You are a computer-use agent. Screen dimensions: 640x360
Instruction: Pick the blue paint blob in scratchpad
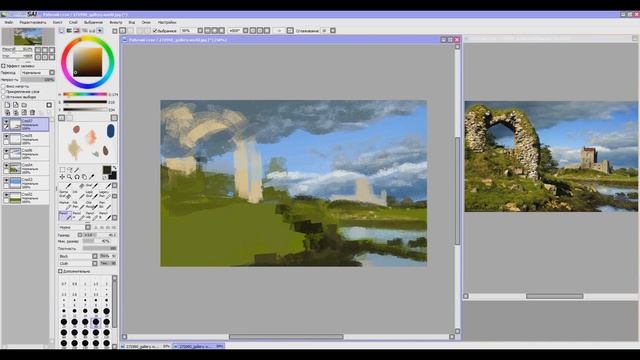click(111, 131)
